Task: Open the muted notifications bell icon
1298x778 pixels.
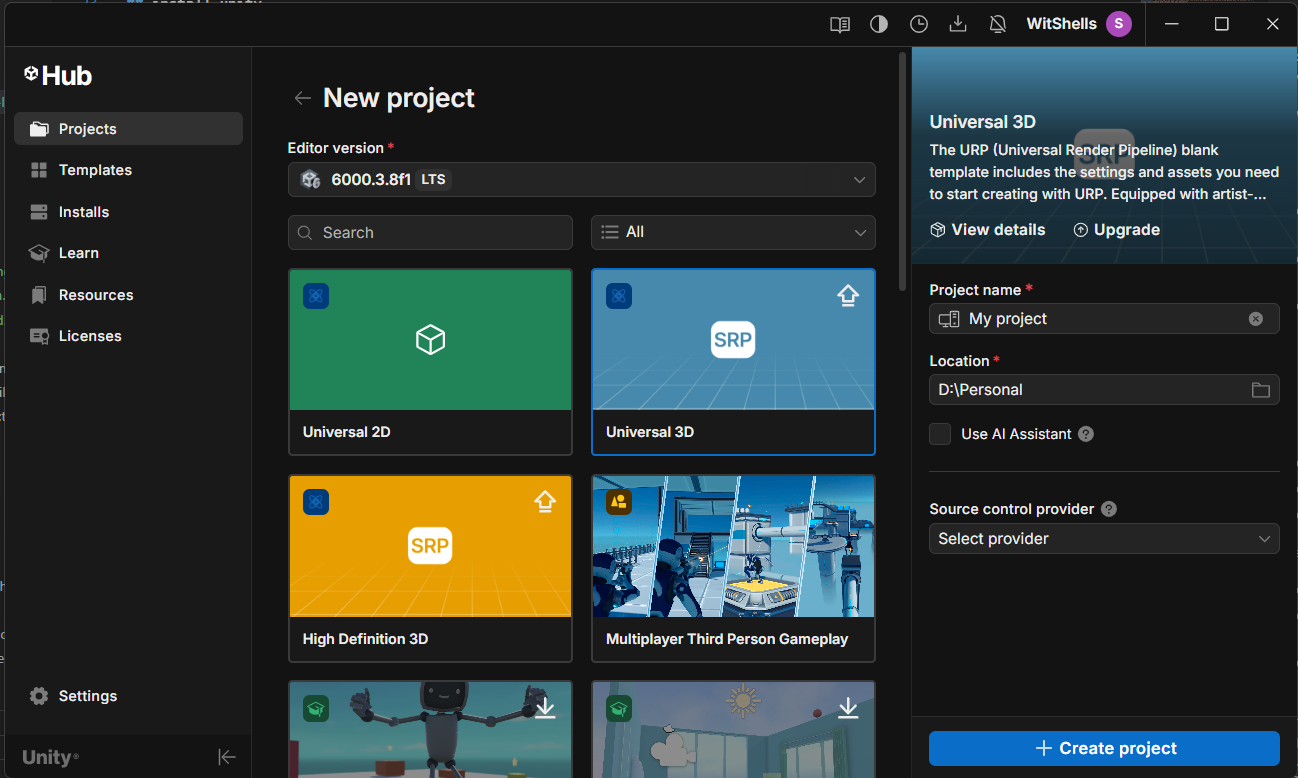Action: [x=998, y=24]
